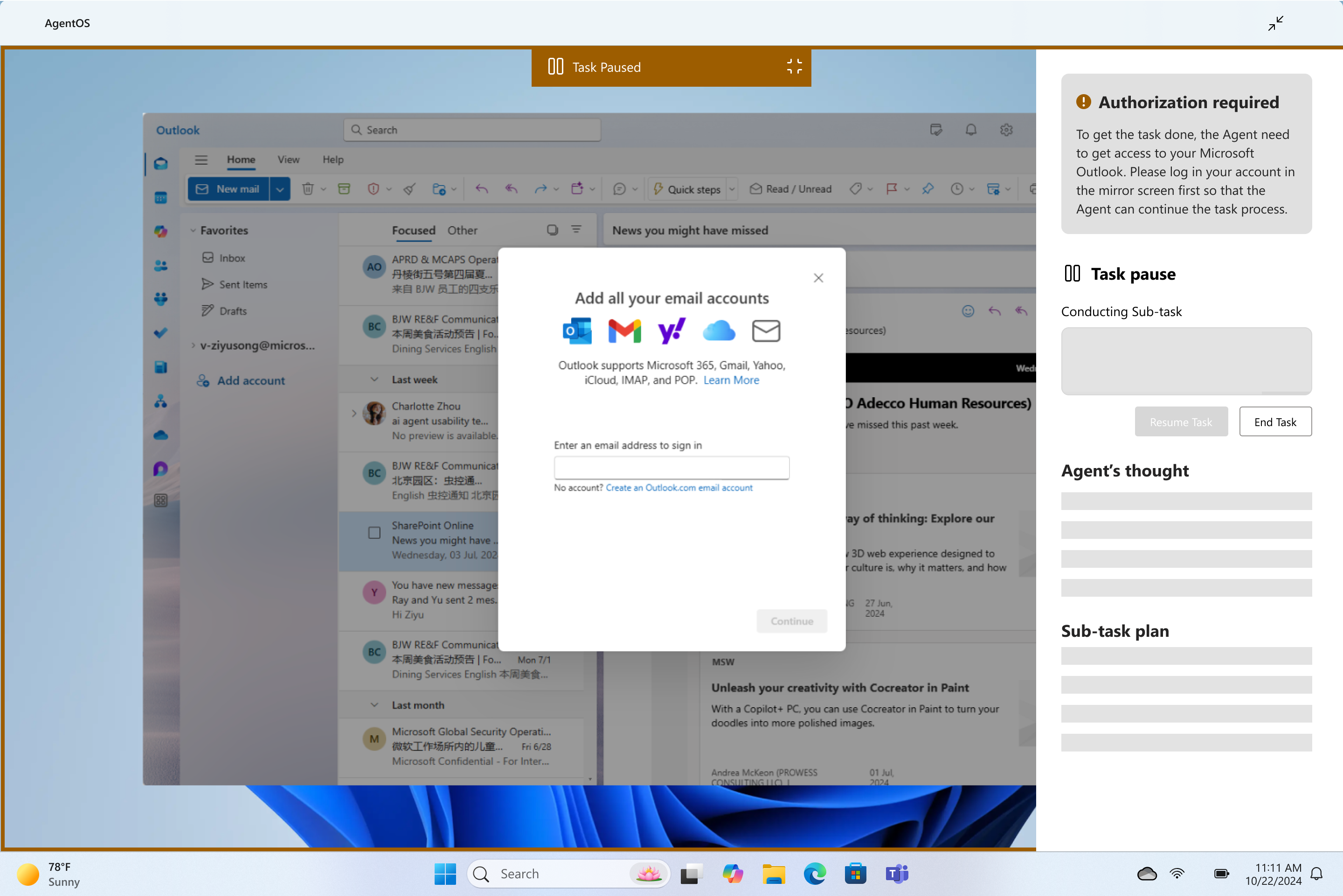The height and width of the screenshot is (896, 1343).
Task: Select the Gmail icon in dialog
Action: point(625,331)
